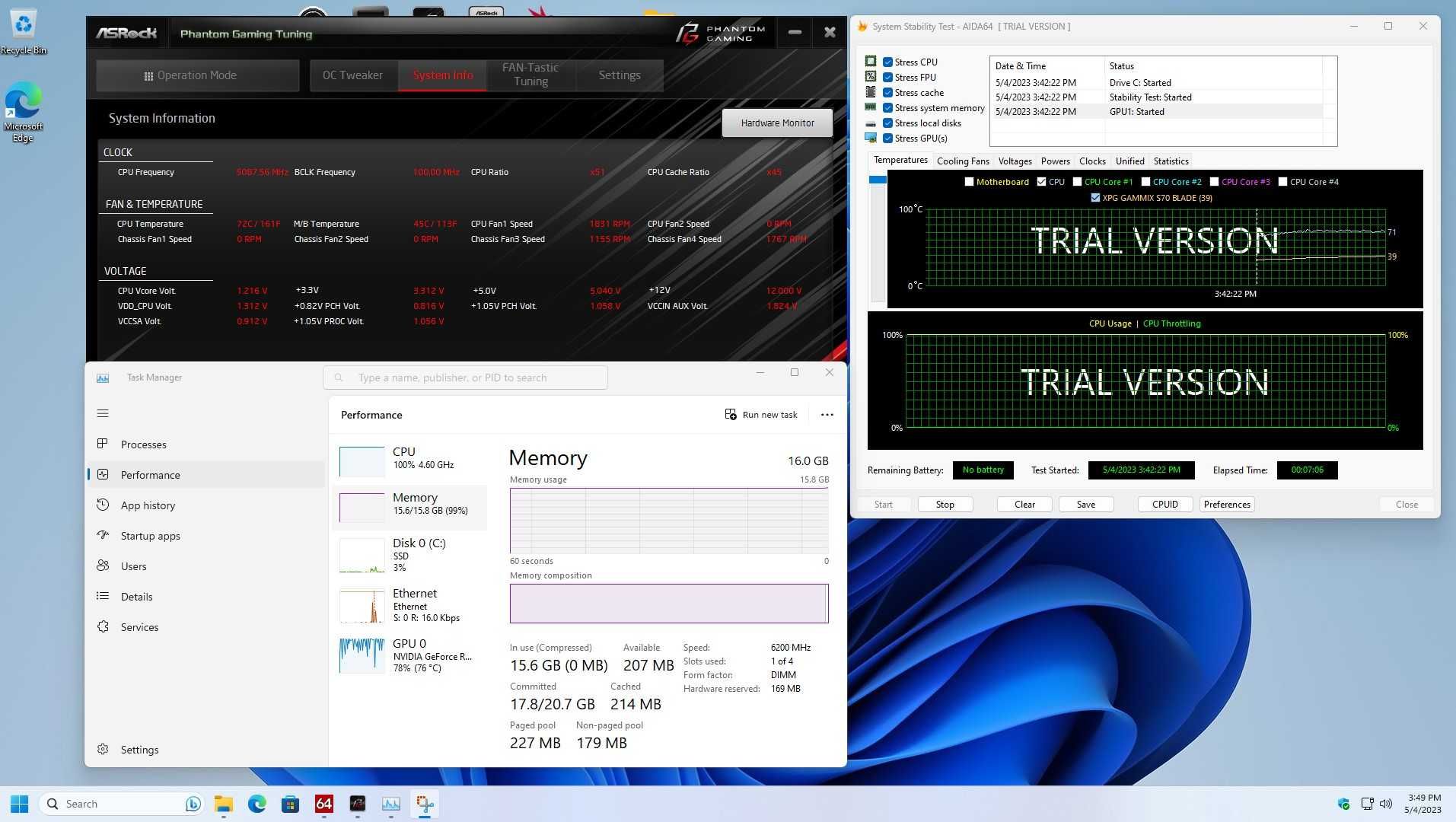Click the Task Manager search field

tap(465, 378)
